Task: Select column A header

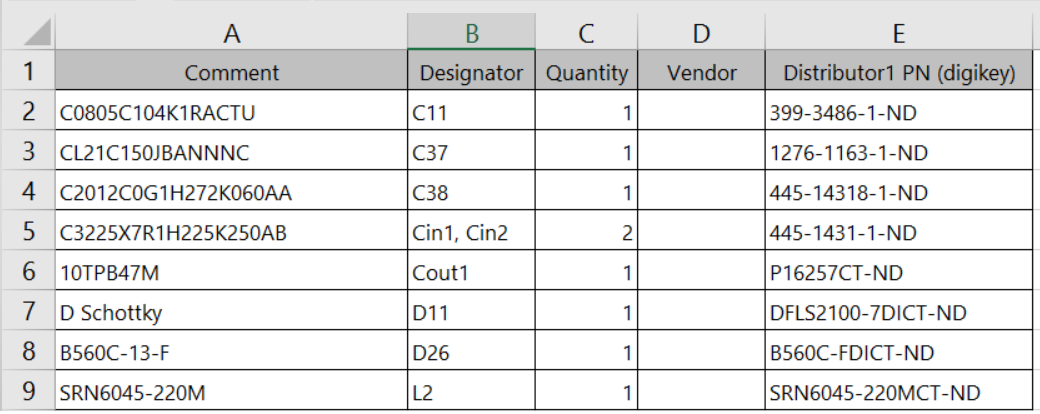Action: click(x=232, y=33)
